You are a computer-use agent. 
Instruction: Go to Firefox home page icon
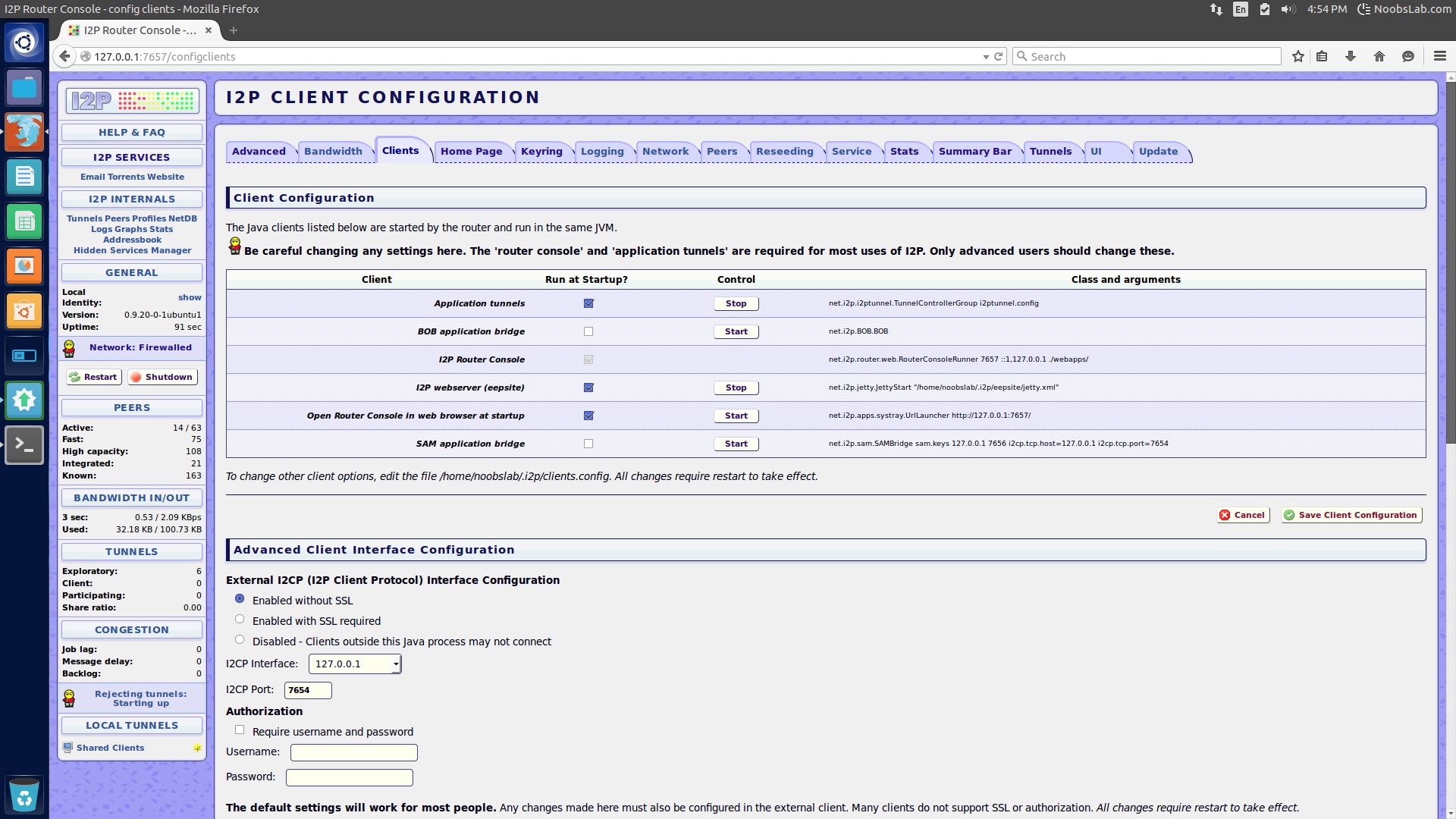(x=1379, y=56)
